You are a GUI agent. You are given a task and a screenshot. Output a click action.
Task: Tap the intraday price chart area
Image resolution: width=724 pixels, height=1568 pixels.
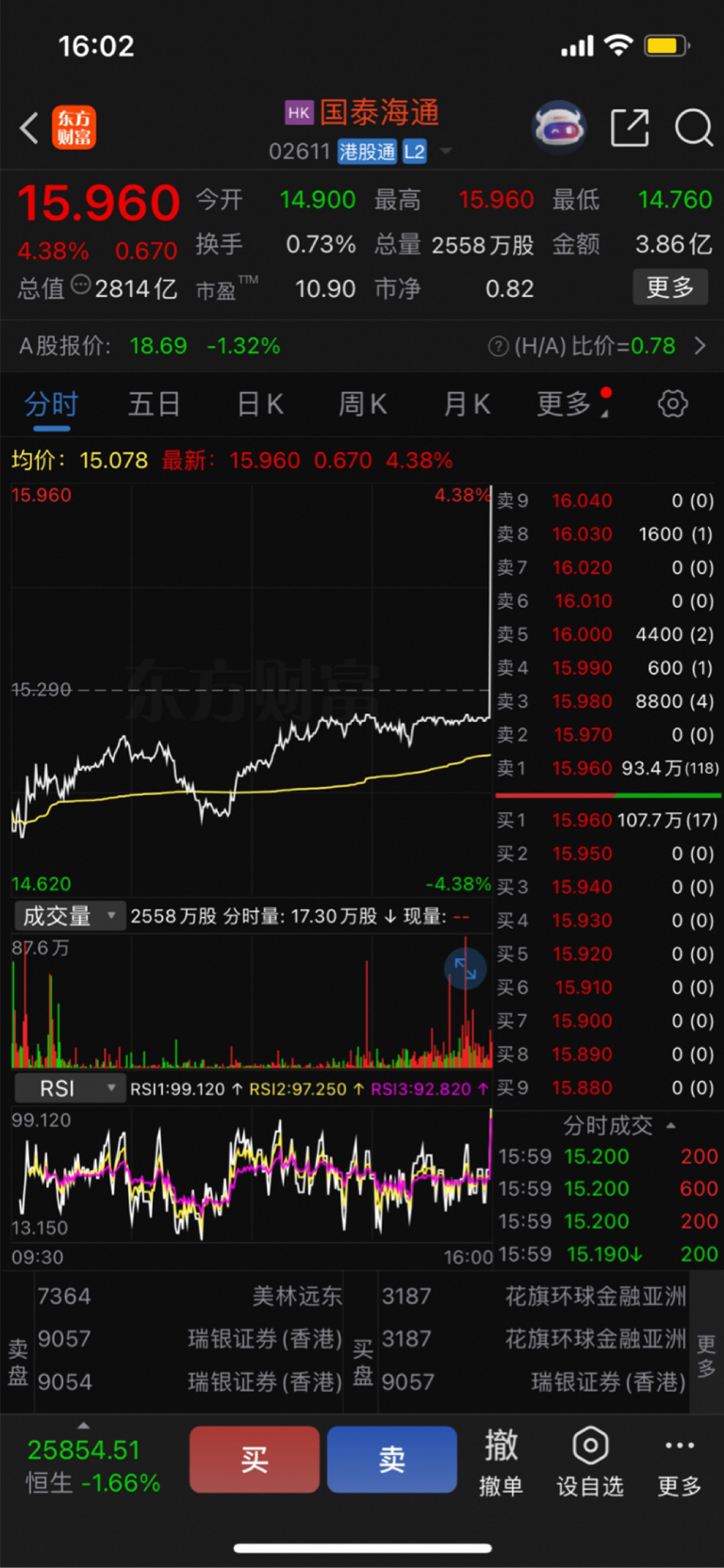pyautogui.click(x=251, y=690)
